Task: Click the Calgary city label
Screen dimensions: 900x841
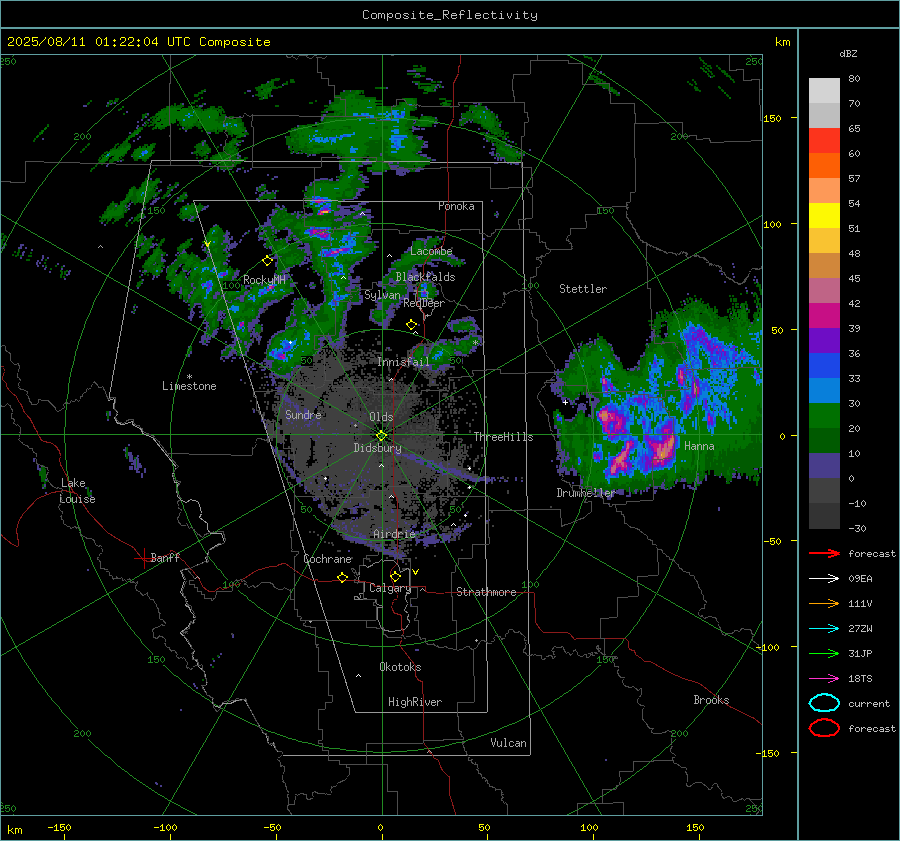Action: pyautogui.click(x=390, y=588)
